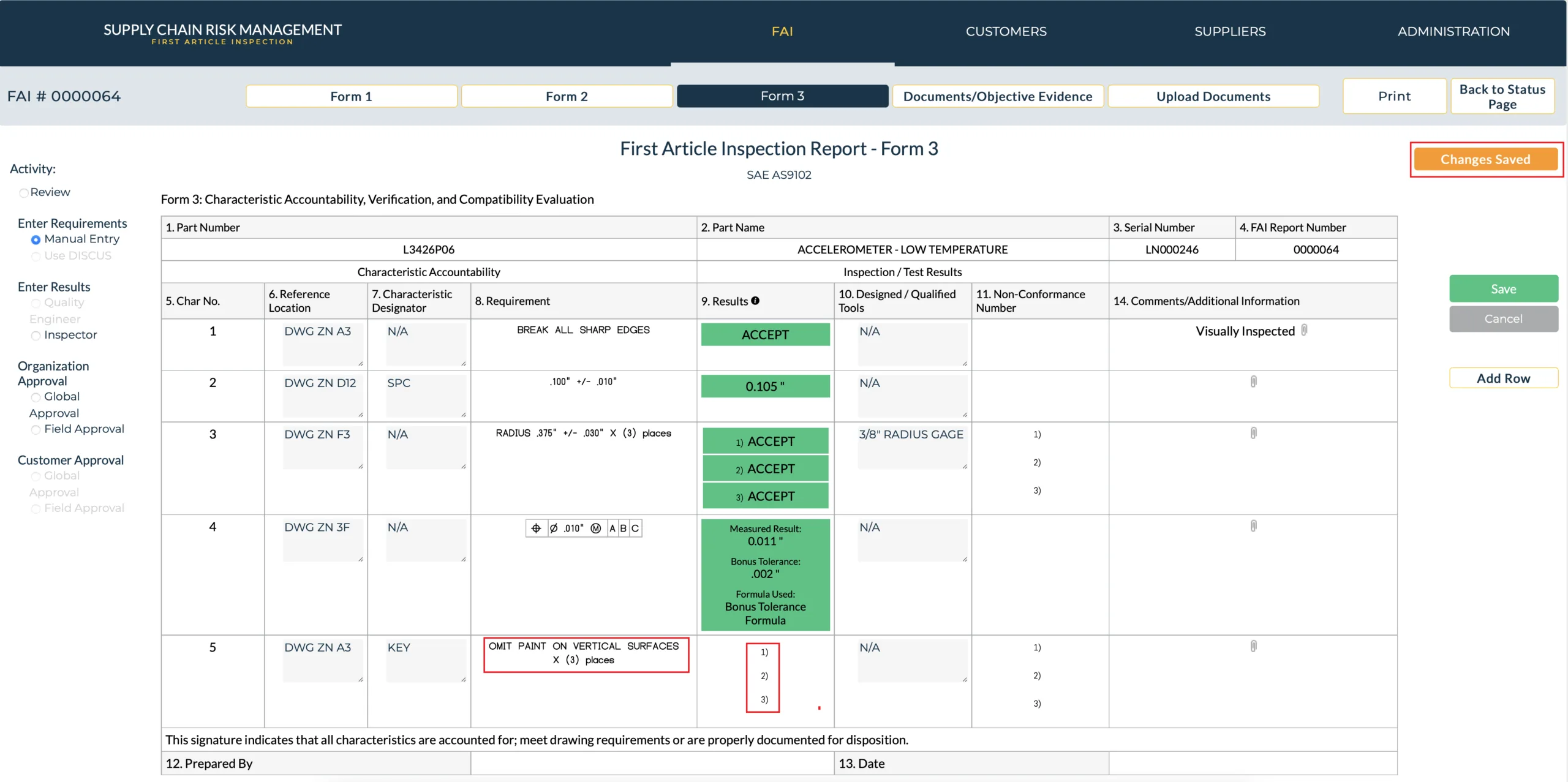
Task: Open the ADMINISTRATION navigation tab
Action: [1453, 32]
